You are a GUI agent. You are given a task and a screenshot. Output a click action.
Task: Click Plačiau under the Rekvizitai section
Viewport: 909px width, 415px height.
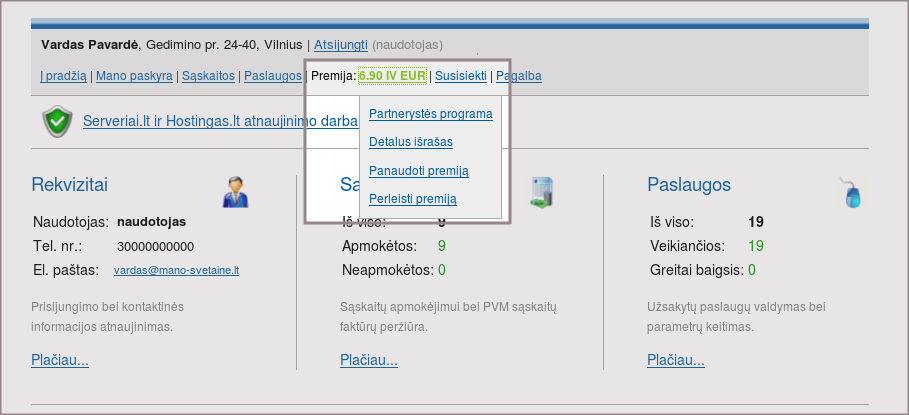click(60, 360)
